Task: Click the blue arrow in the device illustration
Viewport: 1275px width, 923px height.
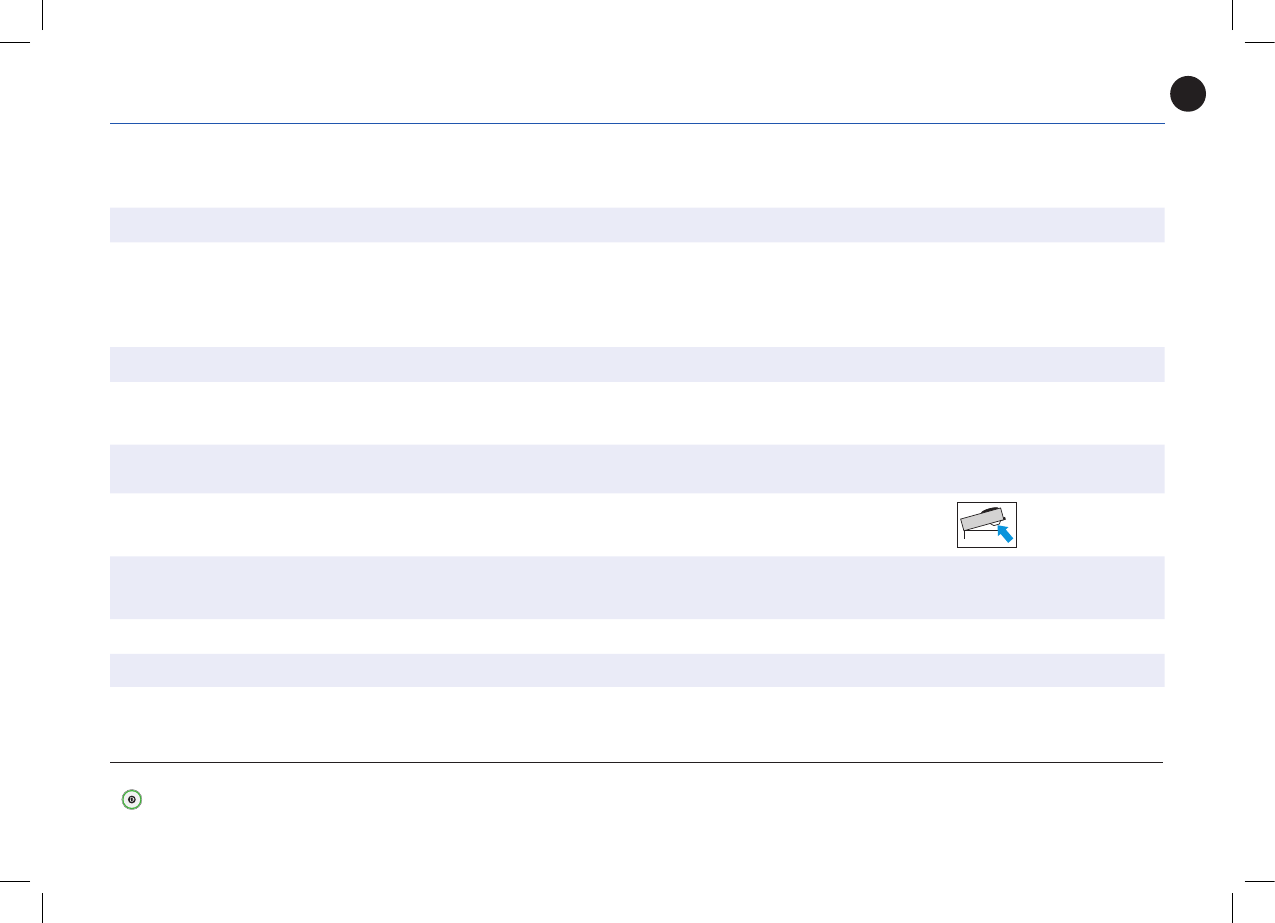Action: pyautogui.click(x=1006, y=533)
